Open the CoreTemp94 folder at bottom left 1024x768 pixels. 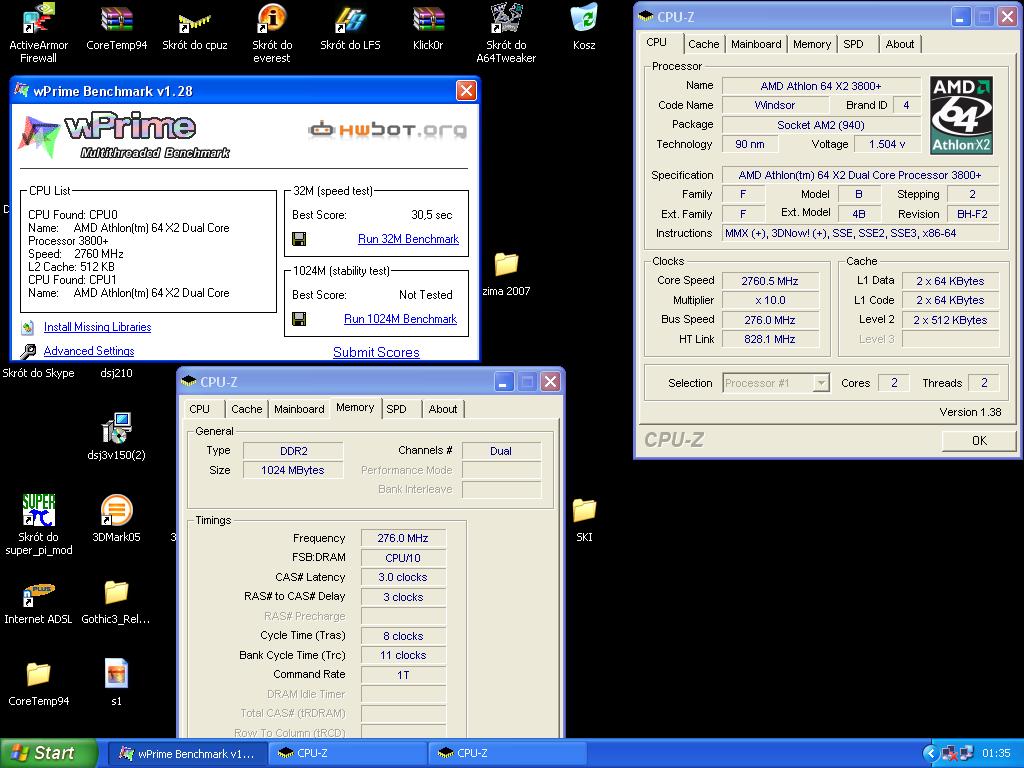(38, 674)
